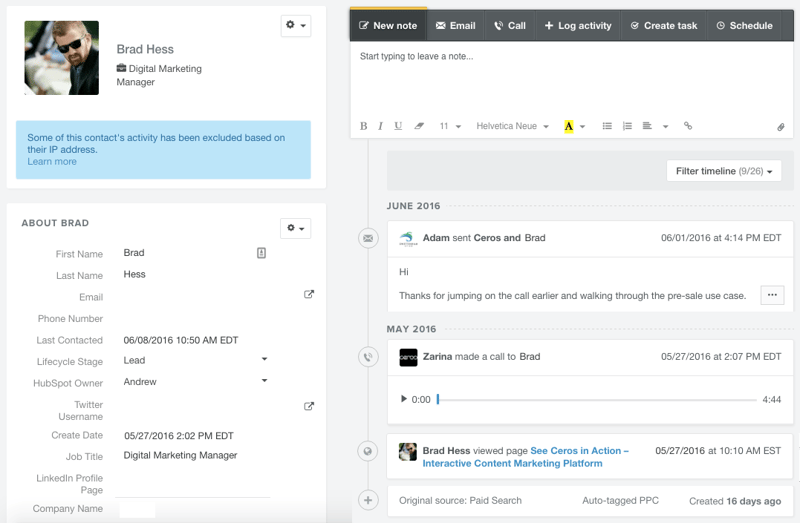Insert a numbered list
Screen dimensions: 800x523
pos(627,127)
